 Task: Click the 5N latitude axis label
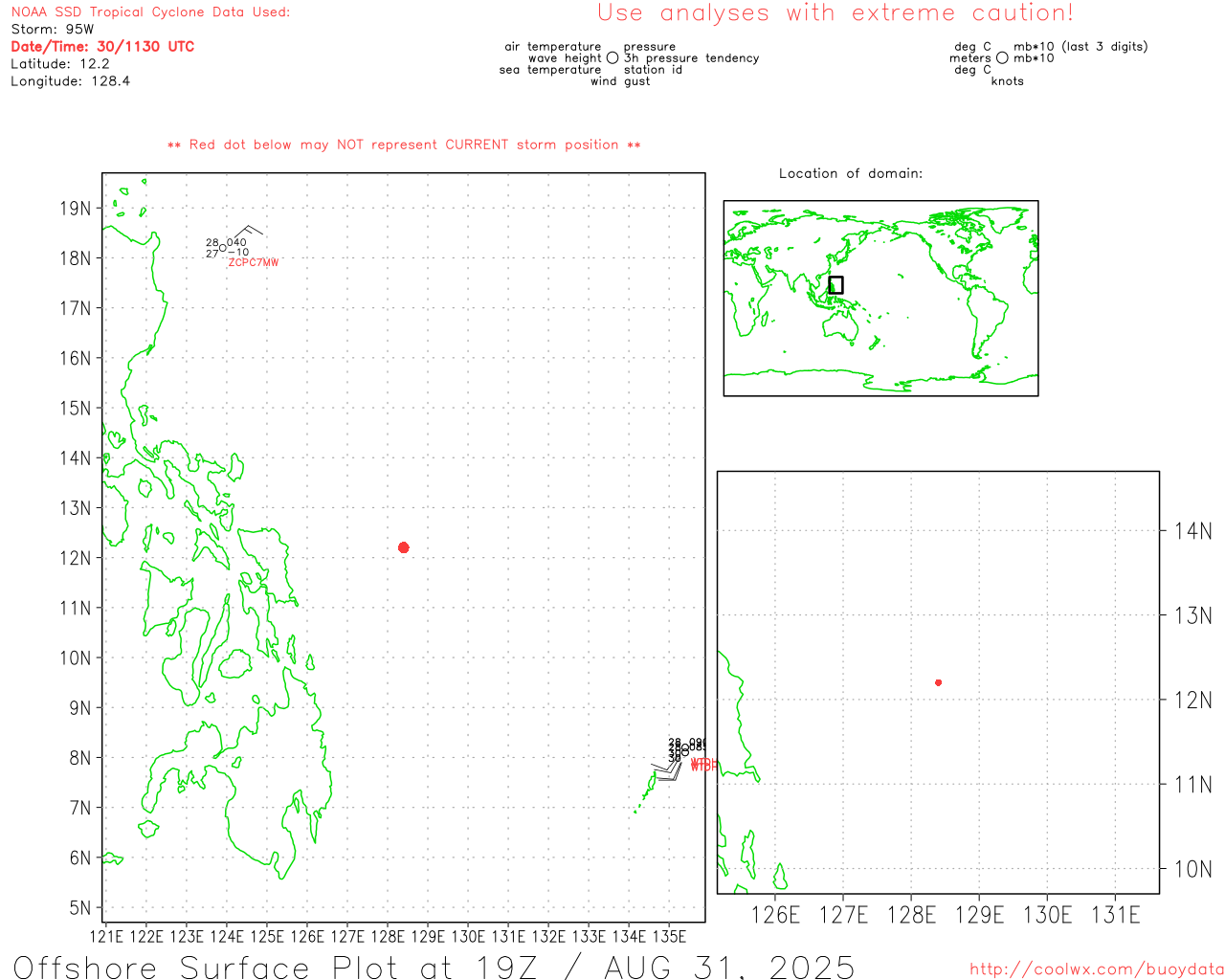(x=80, y=908)
